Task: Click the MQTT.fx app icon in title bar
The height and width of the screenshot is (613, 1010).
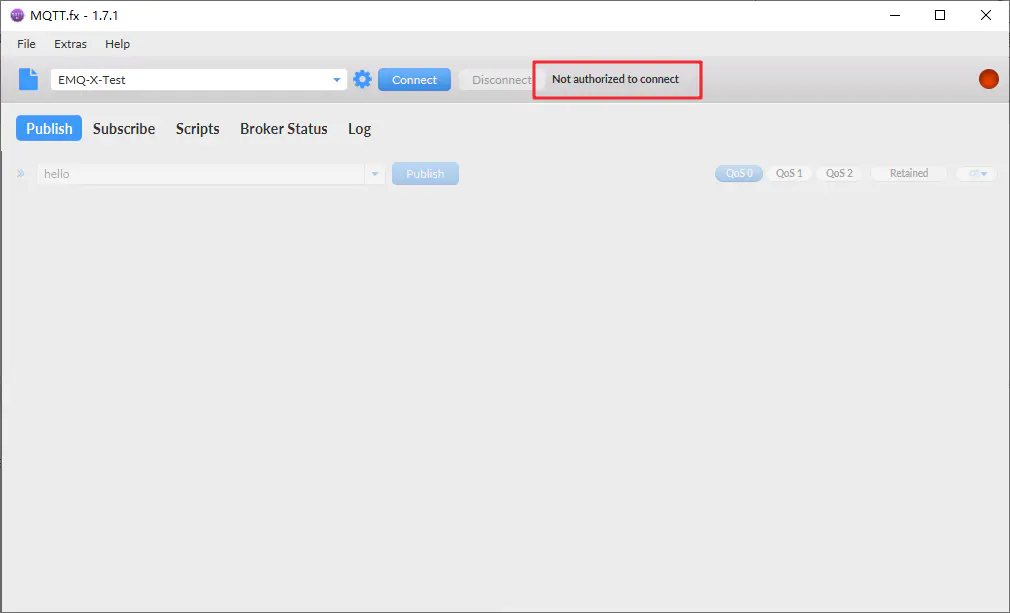Action: pyautogui.click(x=17, y=15)
